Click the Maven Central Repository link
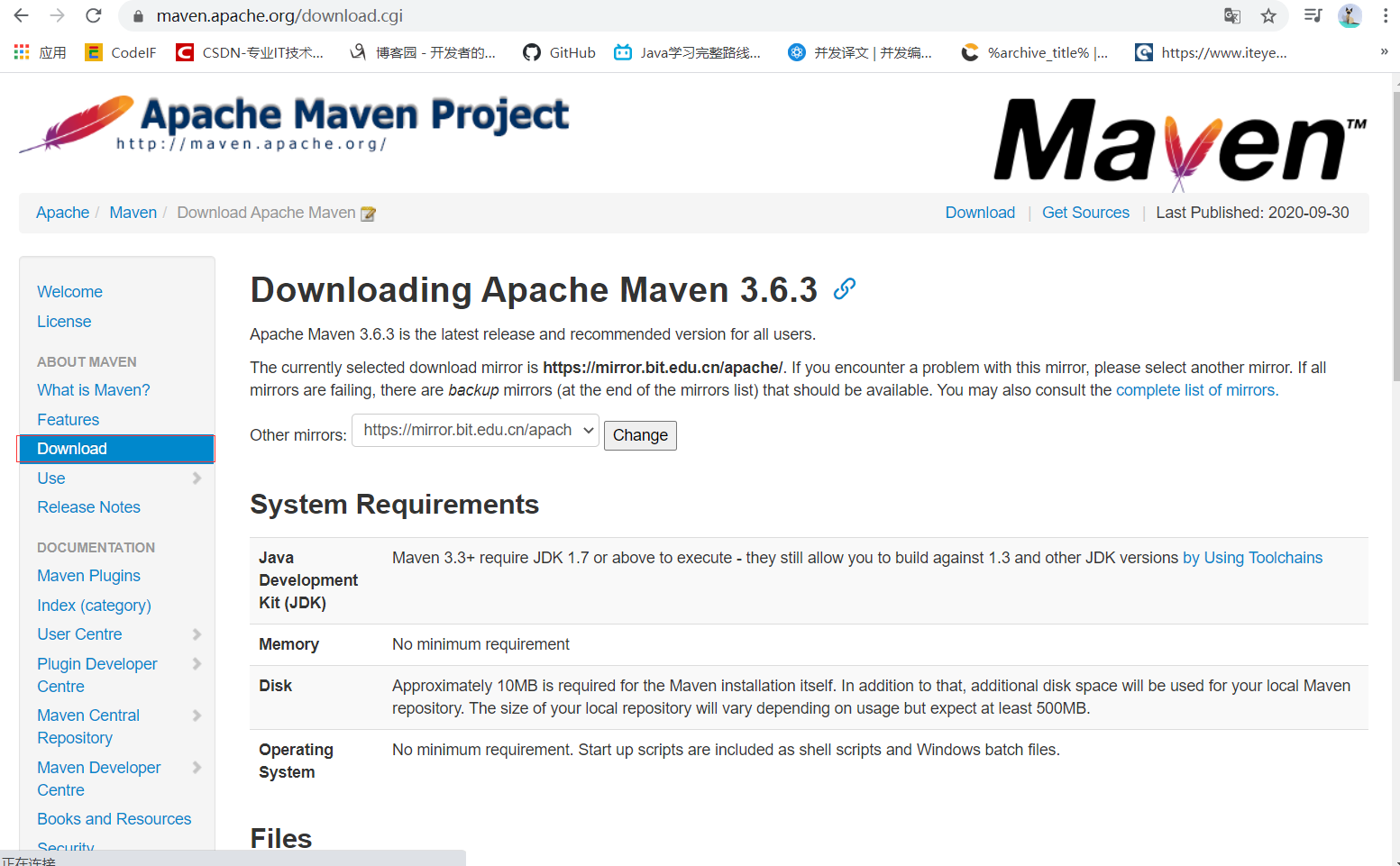The height and width of the screenshot is (866, 1400). pos(88,726)
